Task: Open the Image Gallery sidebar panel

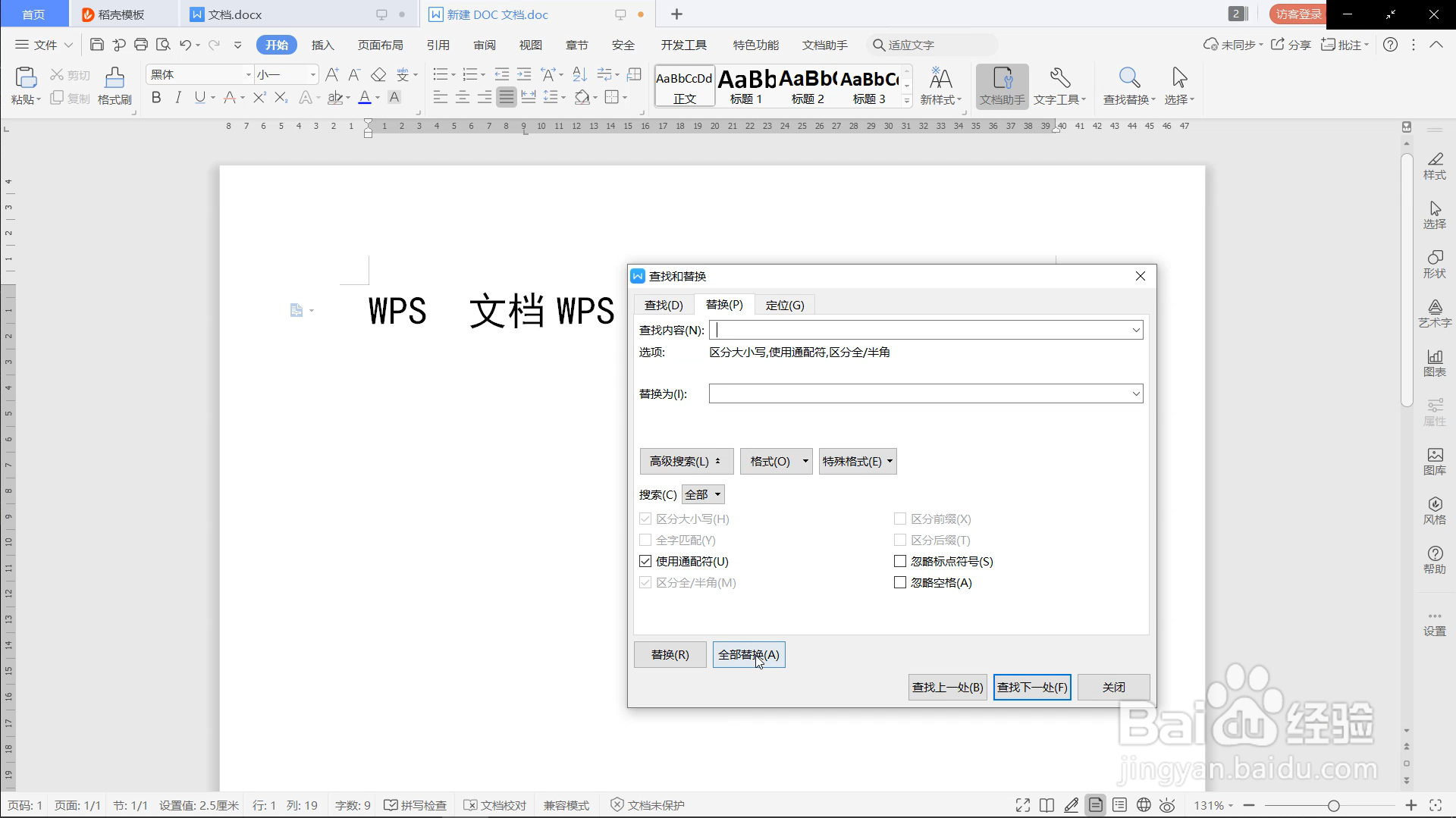Action: pos(1435,462)
